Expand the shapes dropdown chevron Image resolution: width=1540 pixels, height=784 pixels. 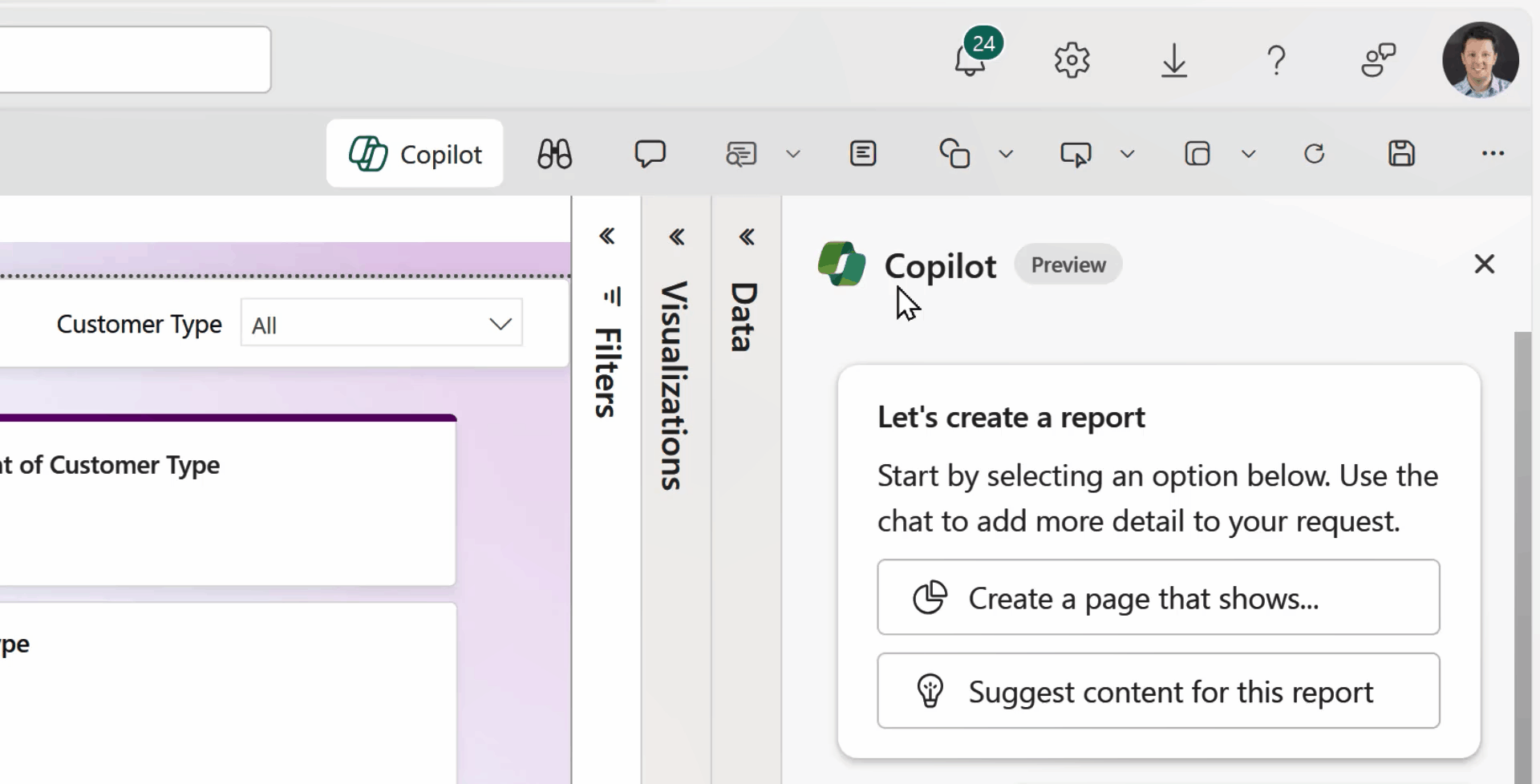(1006, 153)
